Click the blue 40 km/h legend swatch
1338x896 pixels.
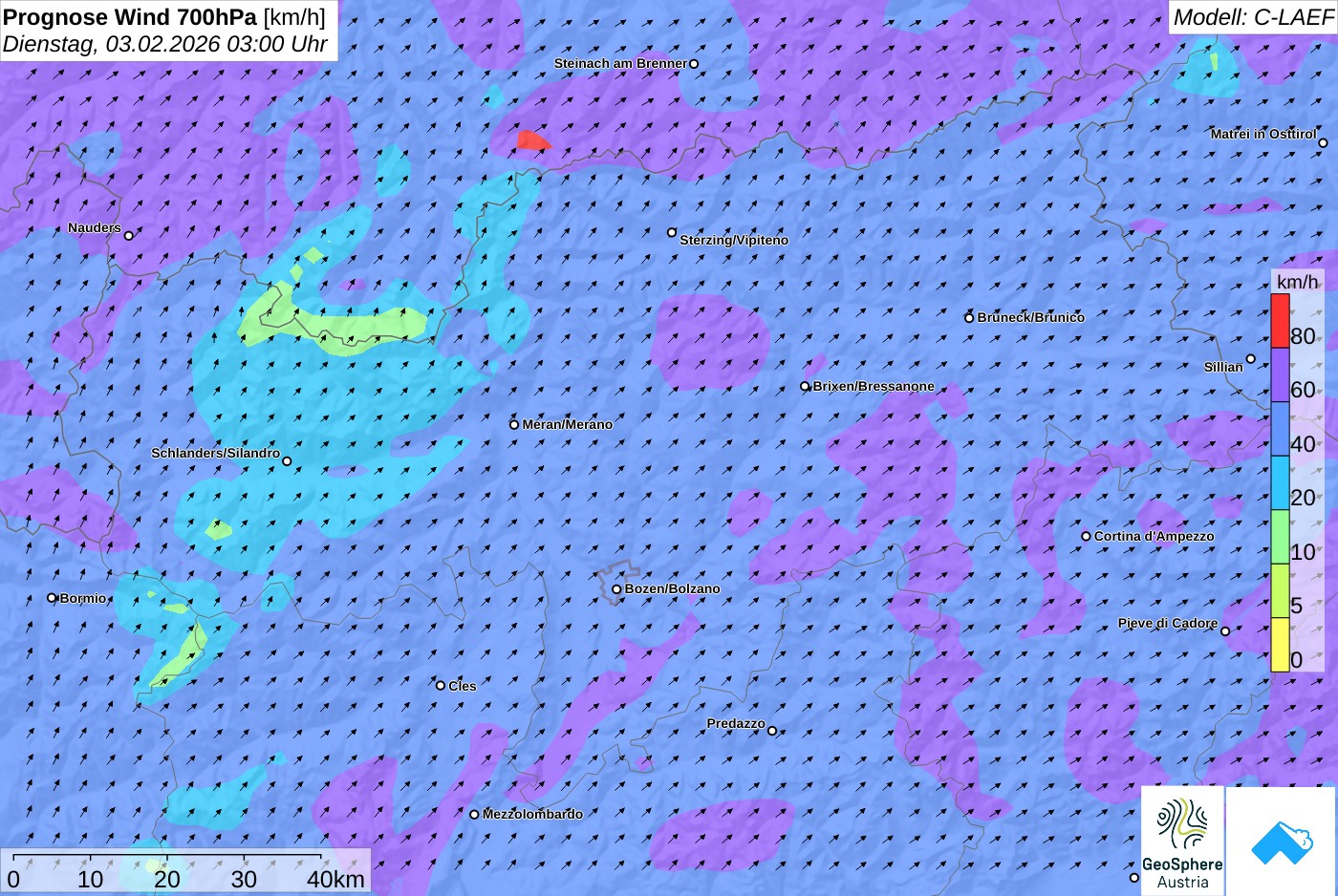click(x=1280, y=429)
